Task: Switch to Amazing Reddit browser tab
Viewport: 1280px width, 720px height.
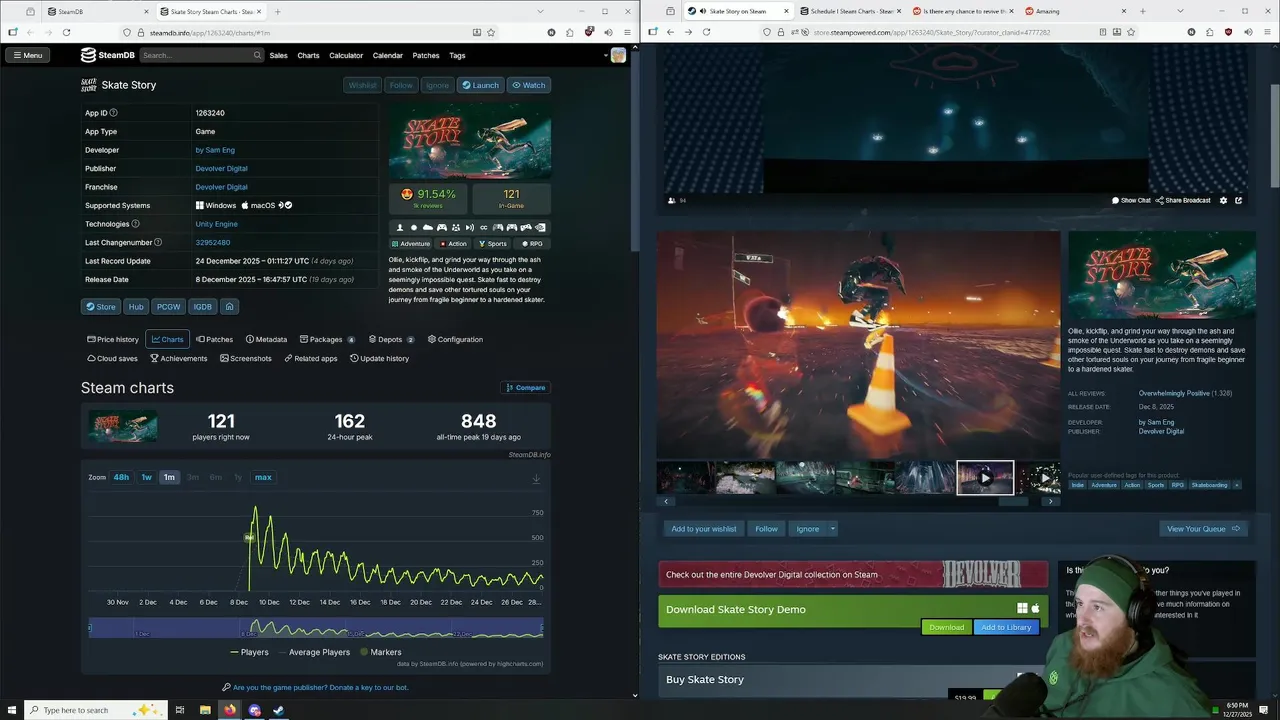Action: (x=1075, y=11)
